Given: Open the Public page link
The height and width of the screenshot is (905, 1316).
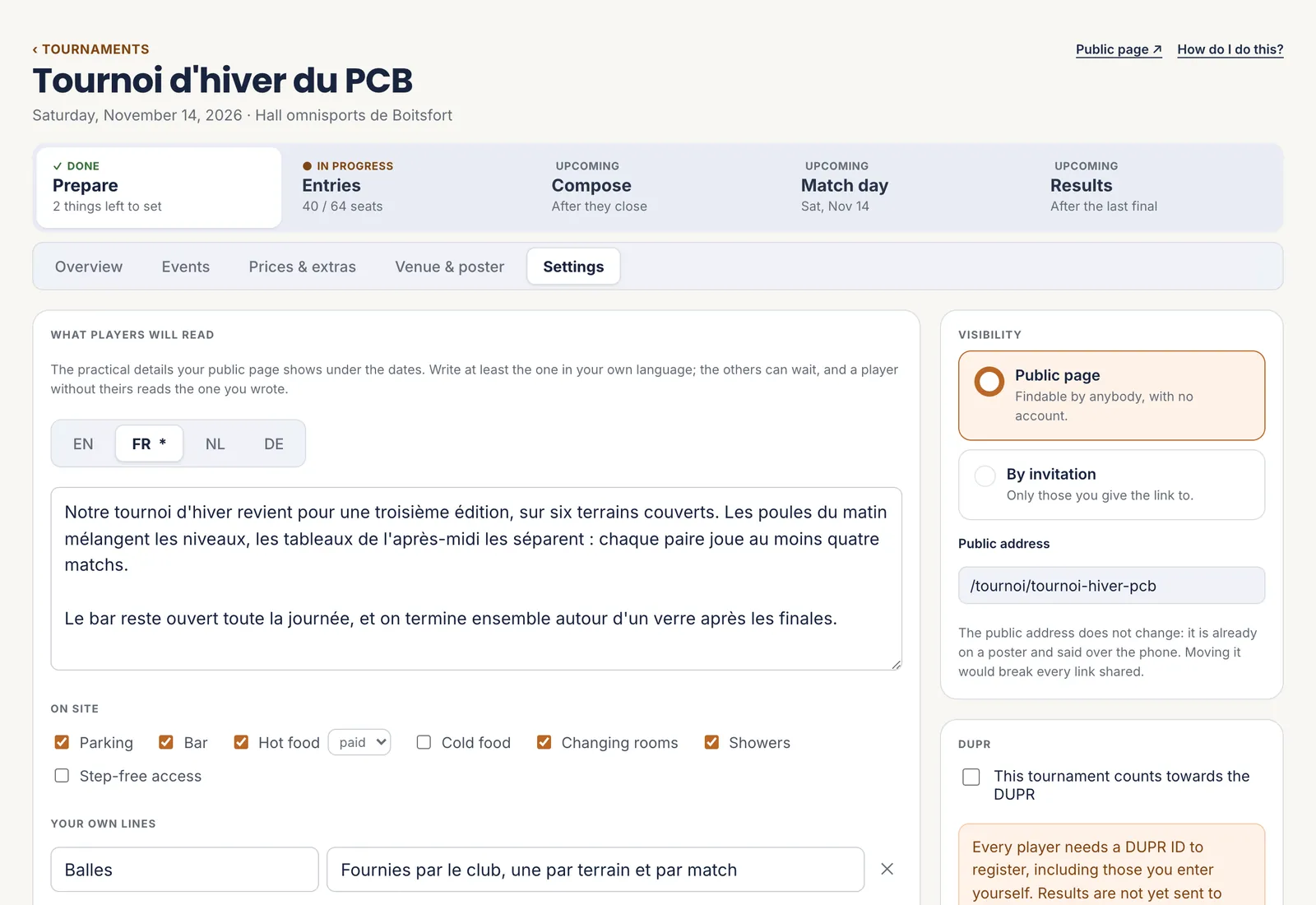Looking at the screenshot, I should pos(1119,49).
